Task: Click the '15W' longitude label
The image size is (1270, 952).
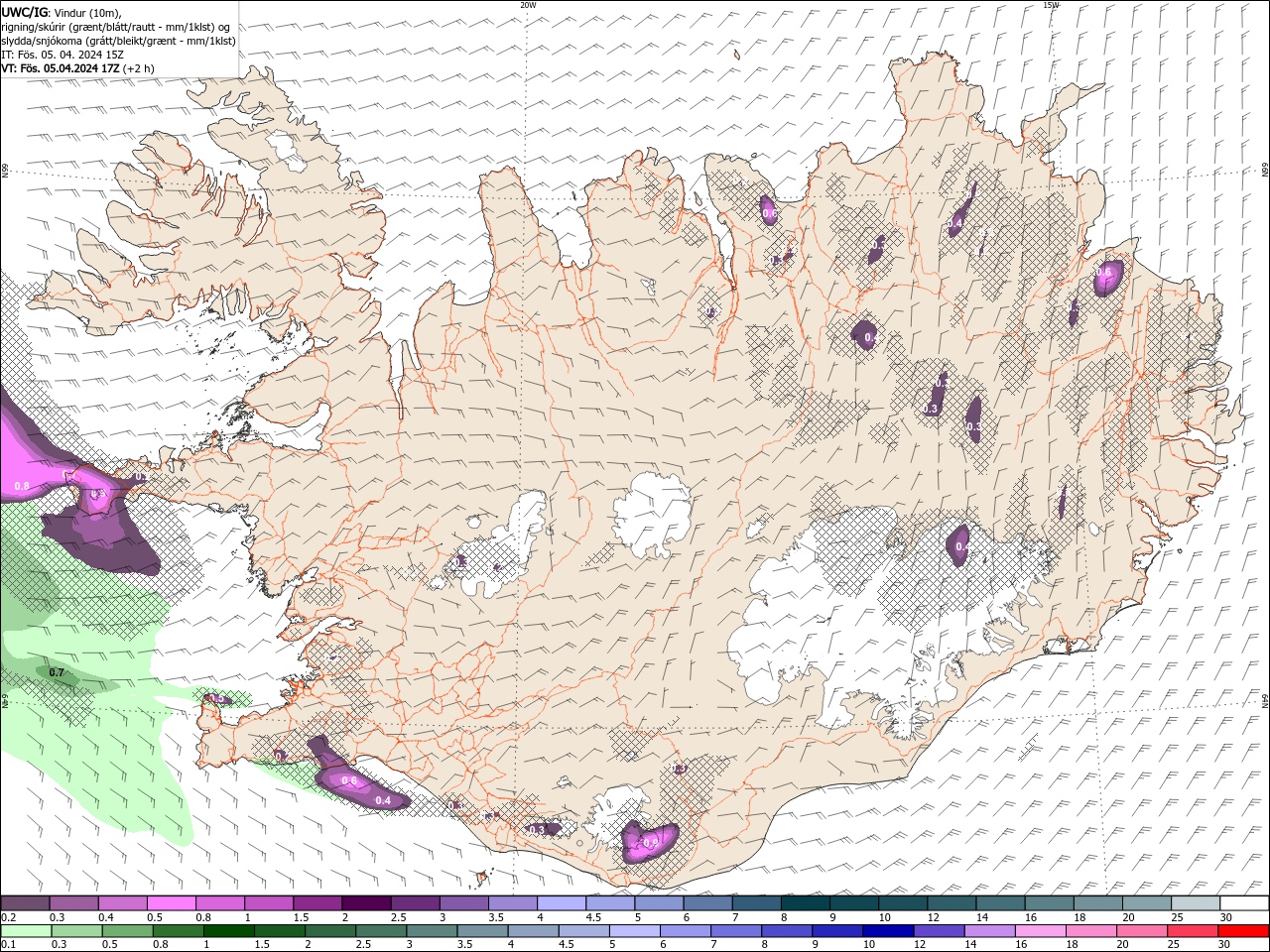Action: (x=1051, y=5)
